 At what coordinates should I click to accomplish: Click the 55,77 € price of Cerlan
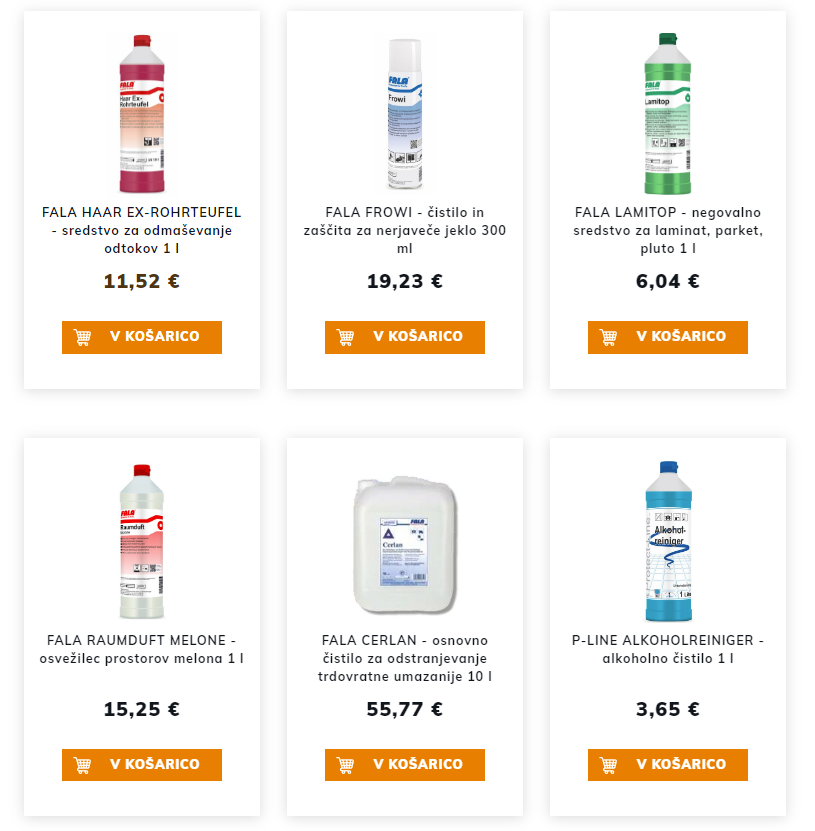click(x=404, y=710)
